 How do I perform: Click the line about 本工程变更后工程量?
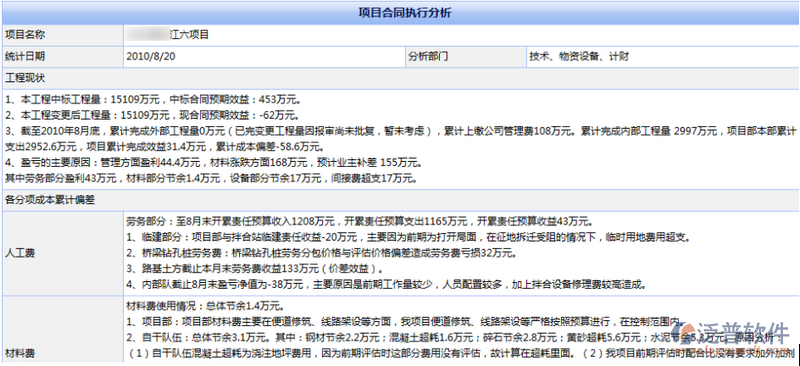point(153,115)
